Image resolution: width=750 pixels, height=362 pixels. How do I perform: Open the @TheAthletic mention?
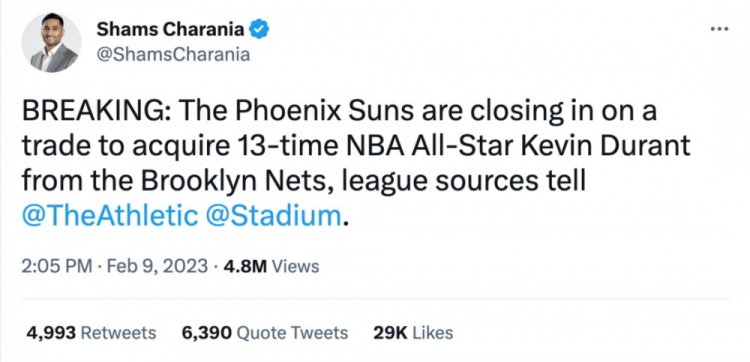pyautogui.click(x=110, y=216)
